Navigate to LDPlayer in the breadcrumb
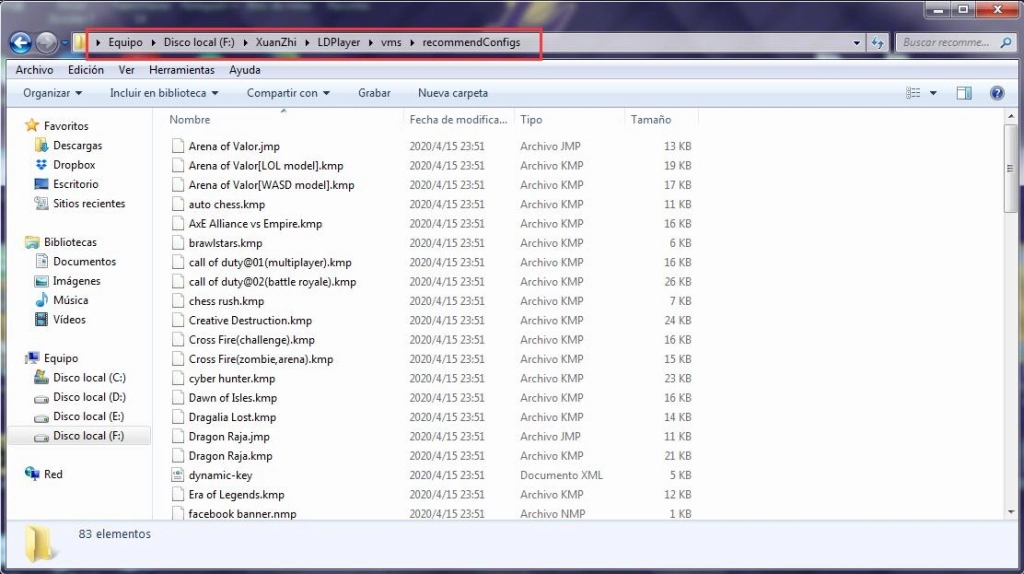This screenshot has width=1024, height=574. pos(338,42)
